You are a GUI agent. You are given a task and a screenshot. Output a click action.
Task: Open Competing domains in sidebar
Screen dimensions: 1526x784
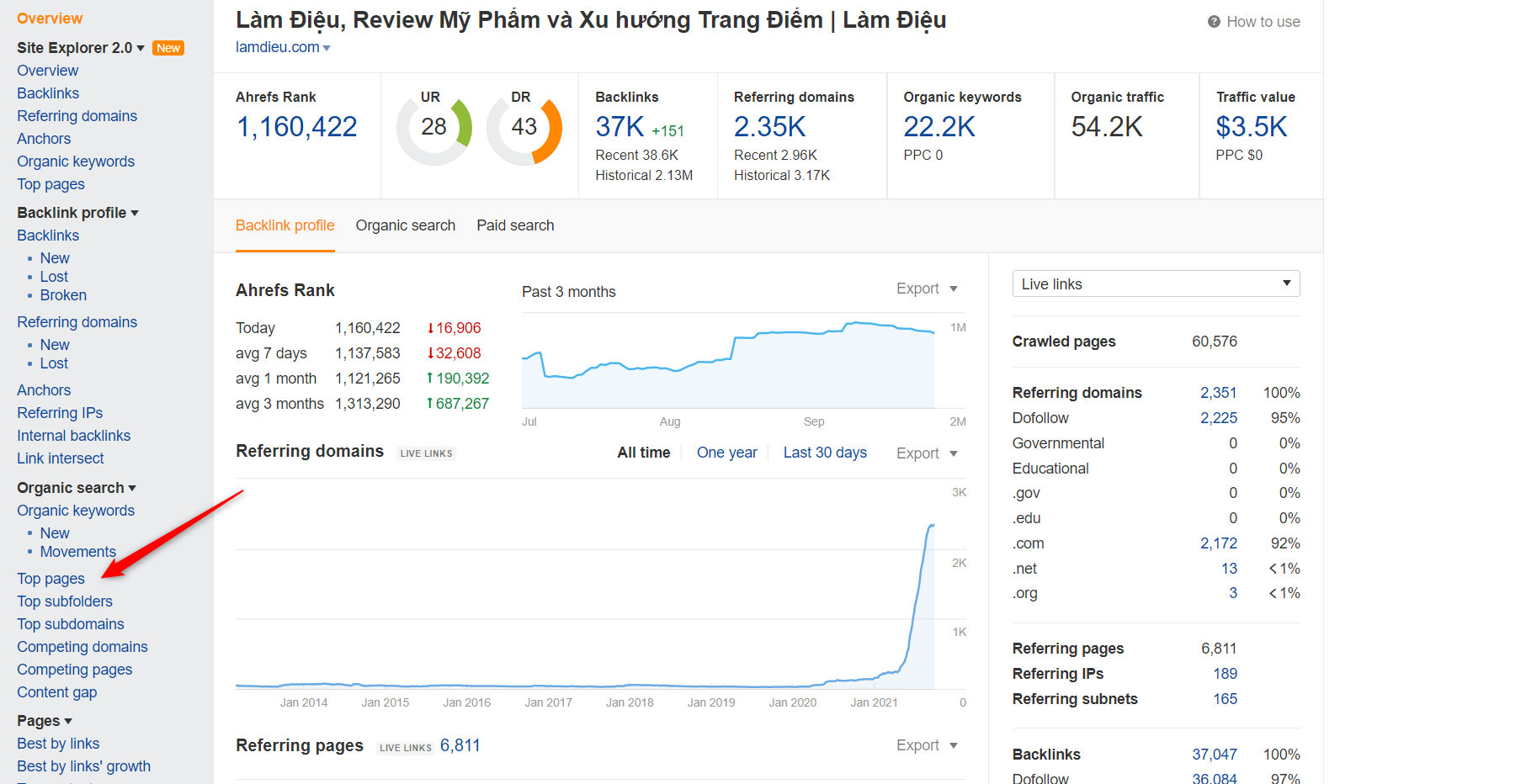click(82, 647)
